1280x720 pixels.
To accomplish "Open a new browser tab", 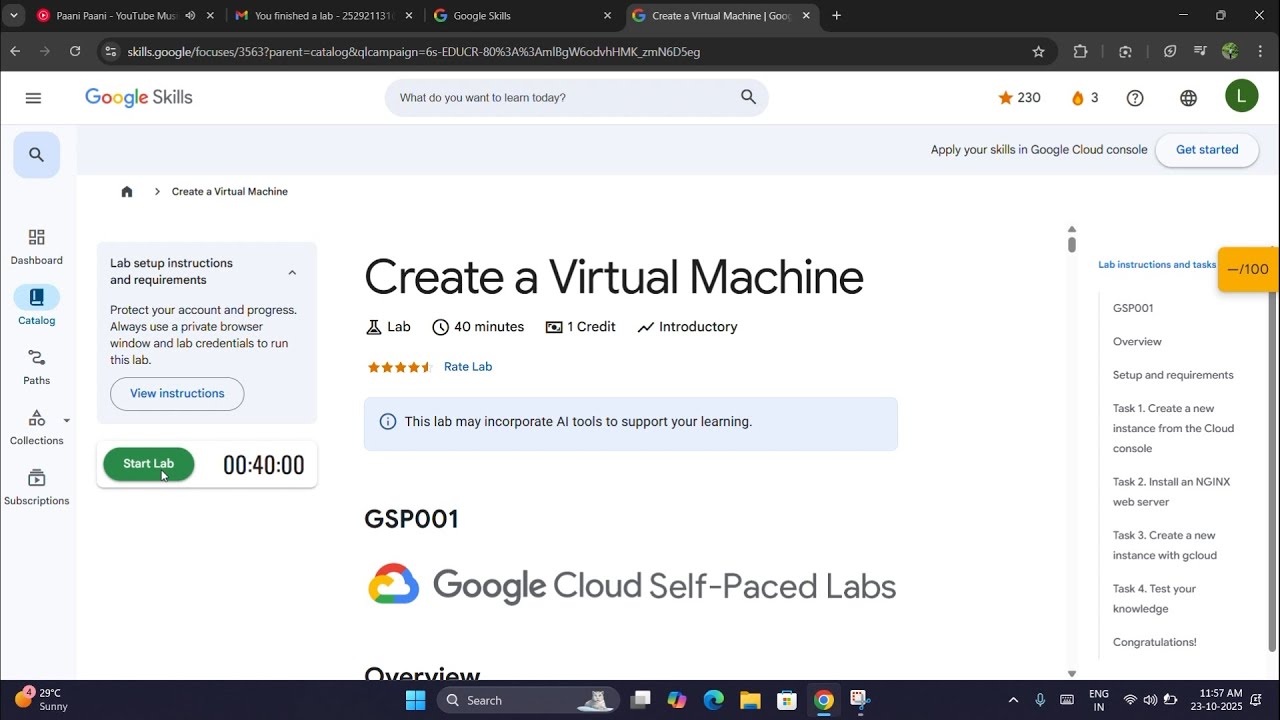I will coord(837,16).
